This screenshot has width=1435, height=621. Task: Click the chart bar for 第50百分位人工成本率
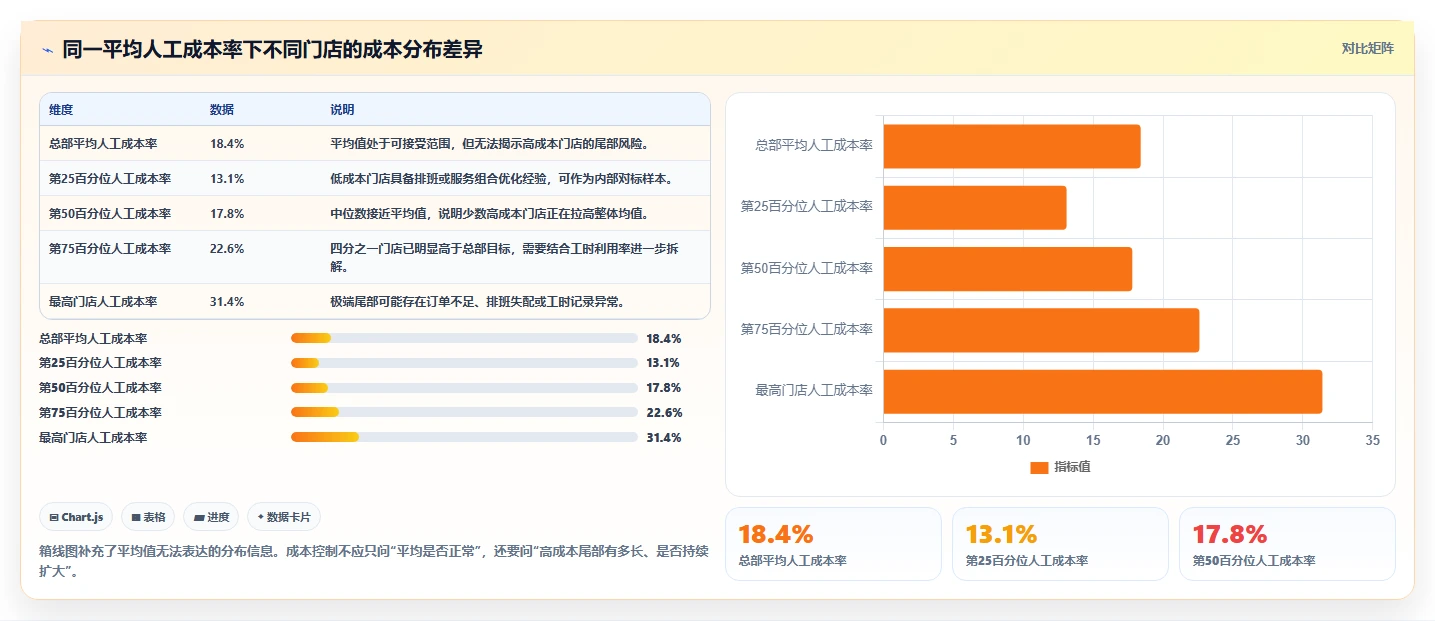(x=1007, y=269)
